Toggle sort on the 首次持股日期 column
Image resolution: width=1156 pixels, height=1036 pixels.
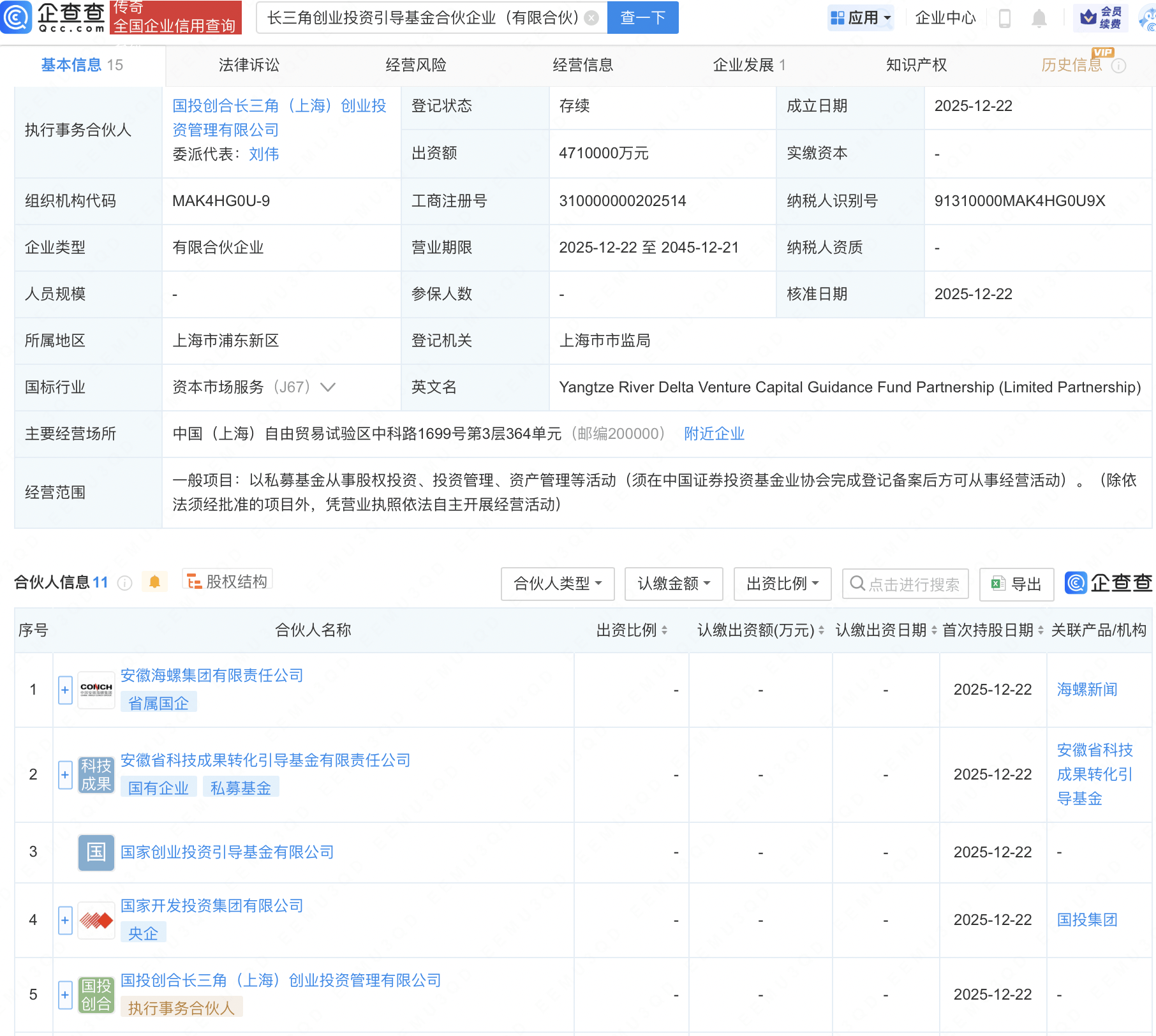coord(1040,630)
